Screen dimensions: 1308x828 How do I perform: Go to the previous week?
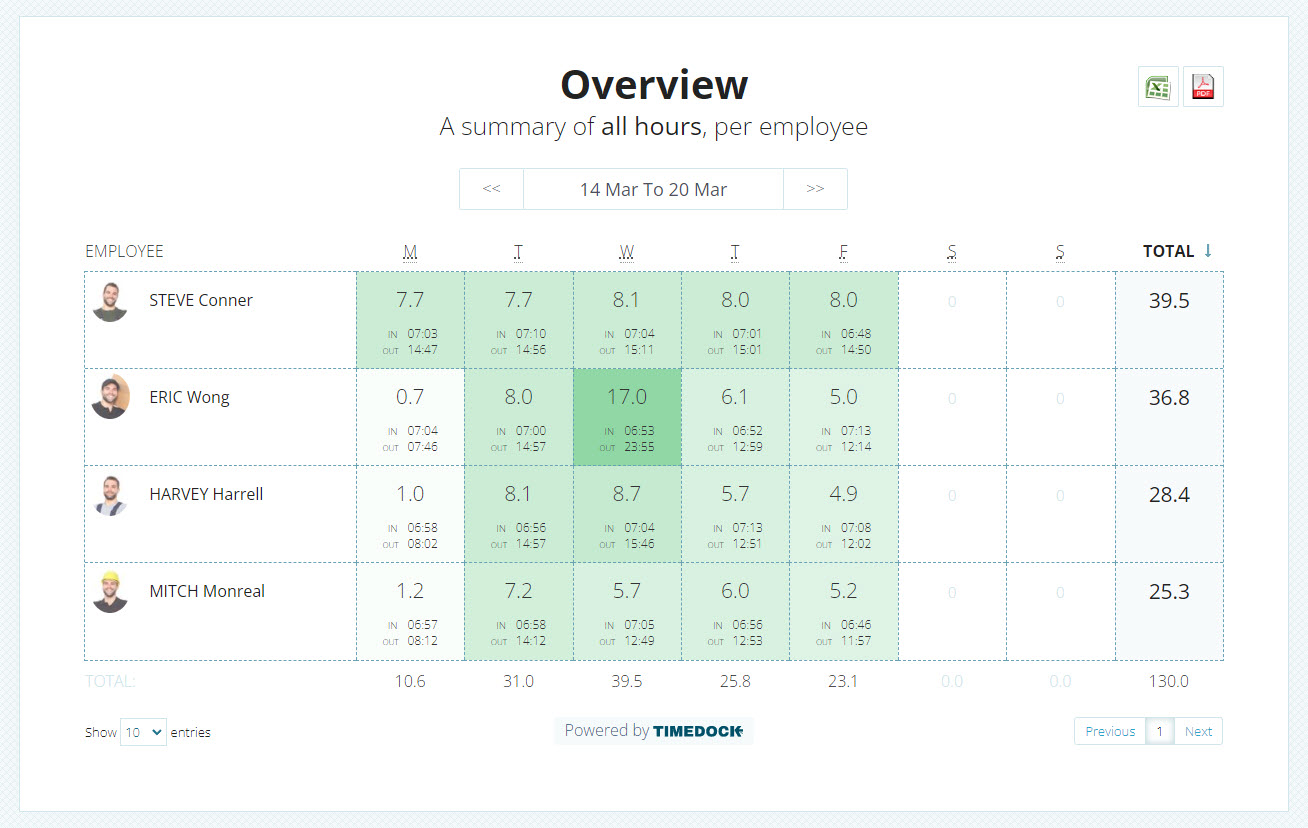click(x=491, y=189)
